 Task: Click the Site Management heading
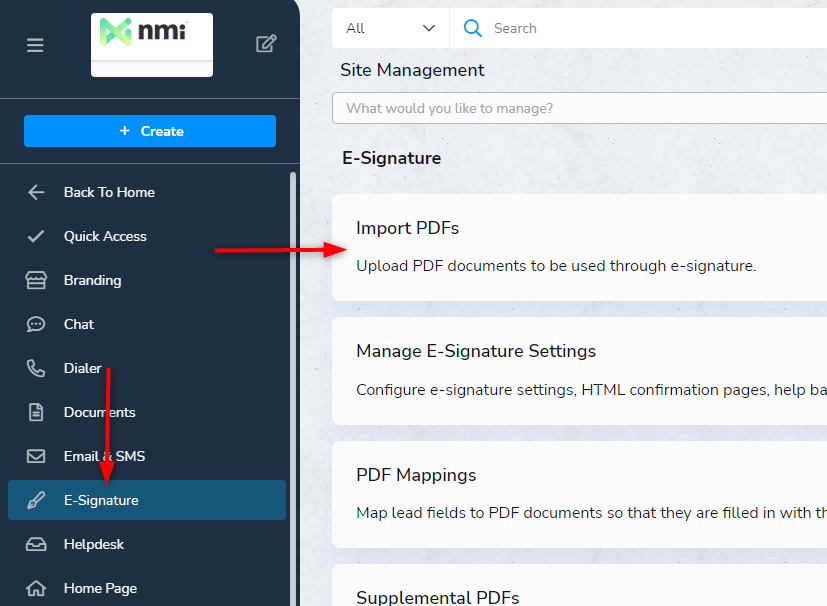click(412, 70)
